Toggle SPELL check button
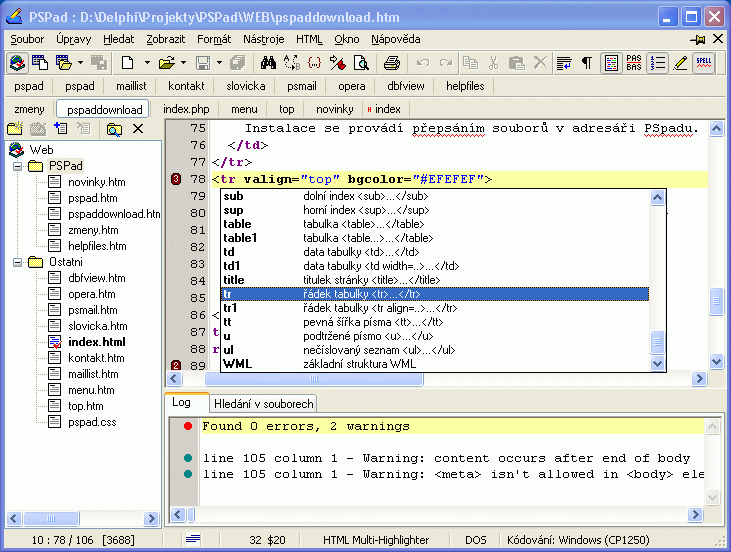The width and height of the screenshot is (731, 552). pyautogui.click(x=704, y=62)
